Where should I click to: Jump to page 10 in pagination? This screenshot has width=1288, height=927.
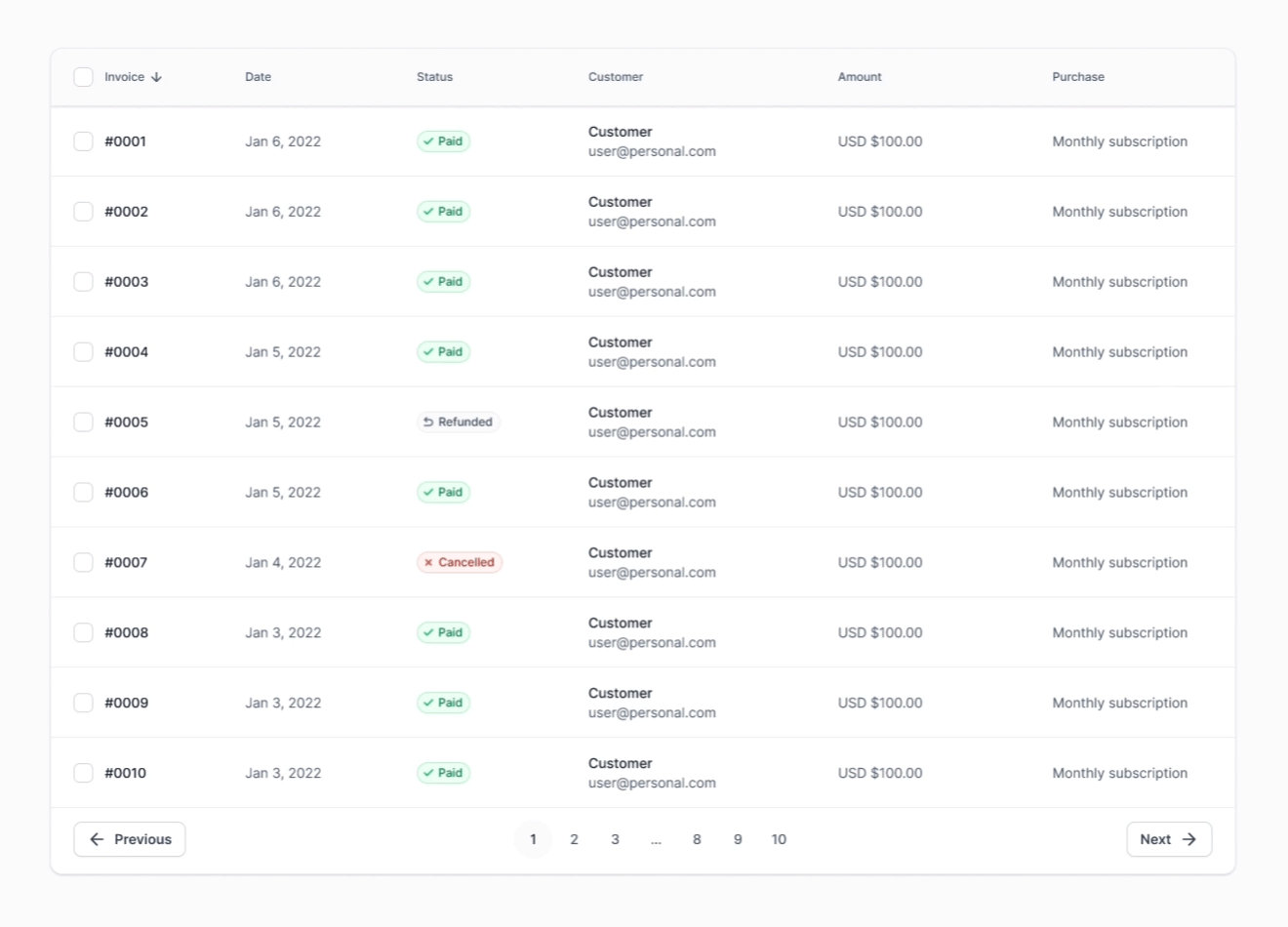779,839
